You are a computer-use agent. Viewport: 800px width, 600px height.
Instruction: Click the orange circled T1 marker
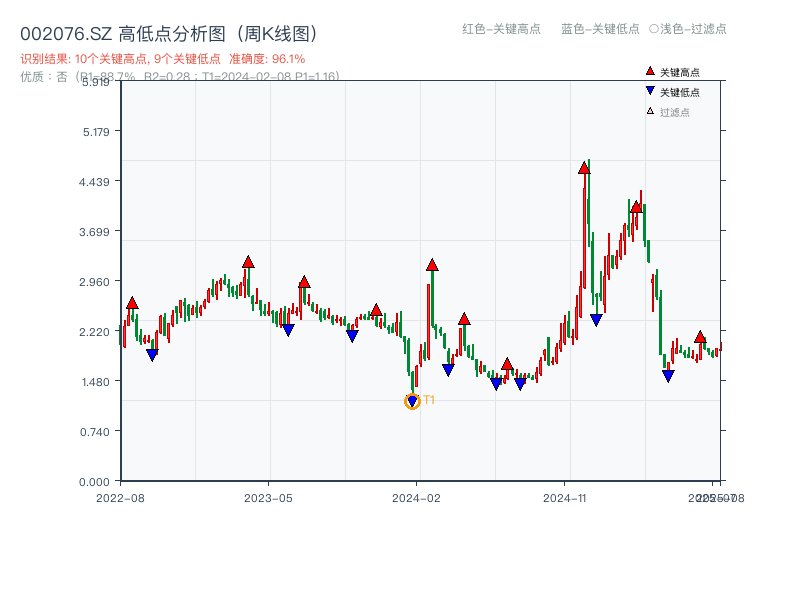tap(412, 399)
